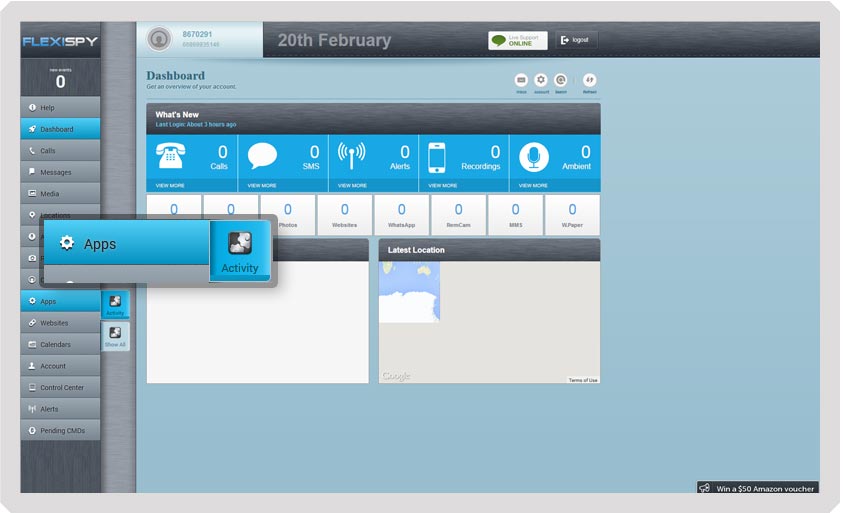This screenshot has height=513, width=843.
Task: Open the RemCam count tile
Action: (459, 215)
